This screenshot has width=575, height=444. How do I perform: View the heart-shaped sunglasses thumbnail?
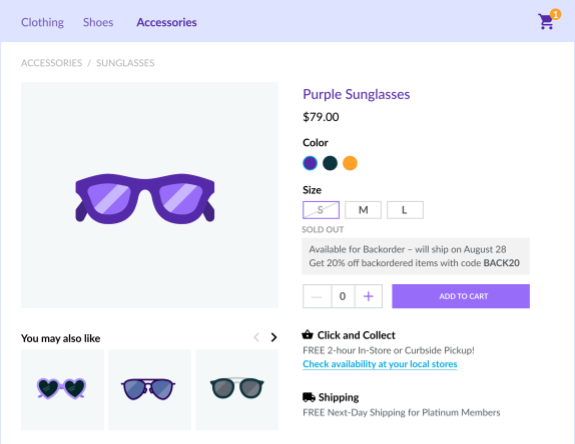(x=62, y=389)
